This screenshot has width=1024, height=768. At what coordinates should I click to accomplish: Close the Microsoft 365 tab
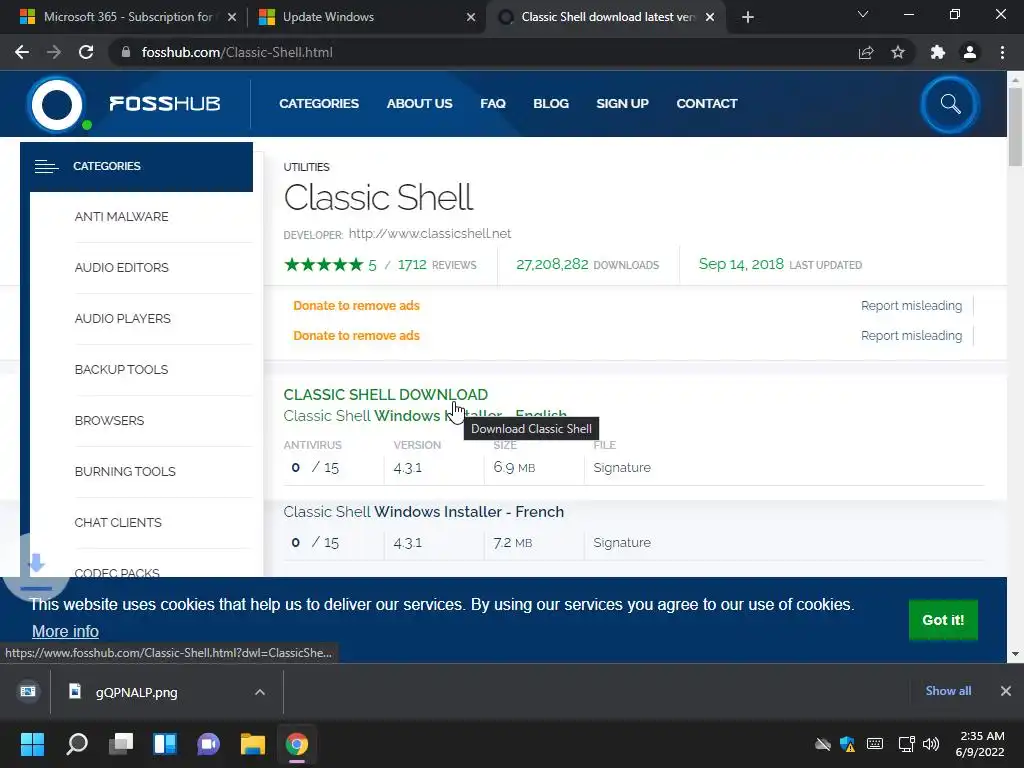pyautogui.click(x=232, y=17)
